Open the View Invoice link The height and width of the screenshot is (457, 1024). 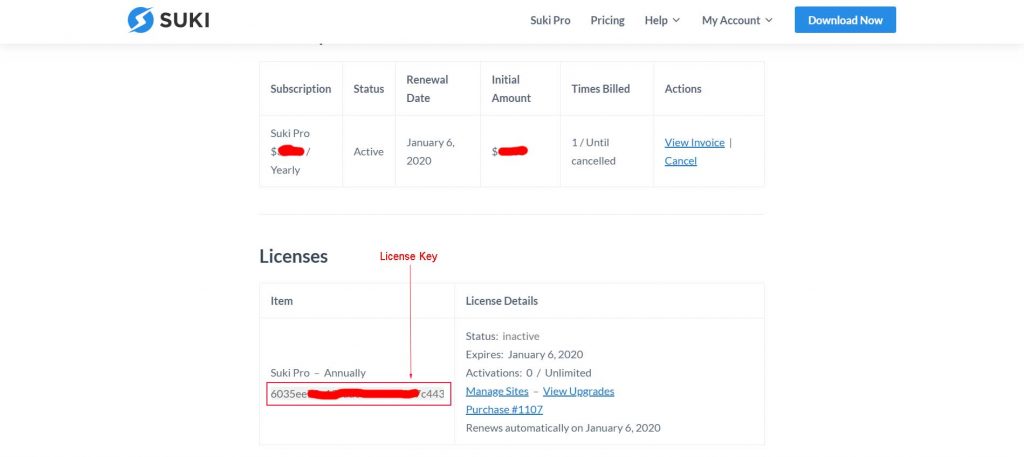point(694,142)
